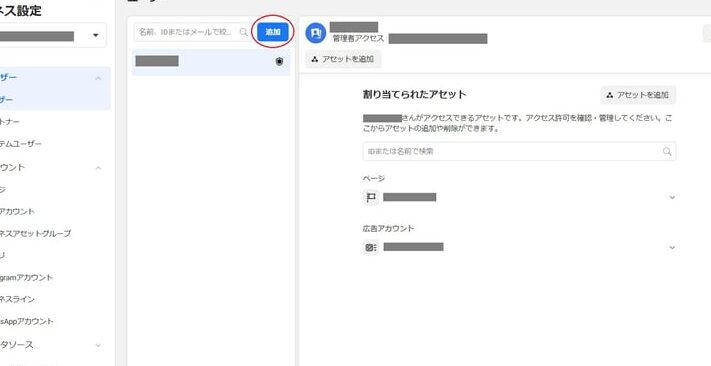Click the 広告アカウント section label in the assets panel

pyautogui.click(x=388, y=229)
